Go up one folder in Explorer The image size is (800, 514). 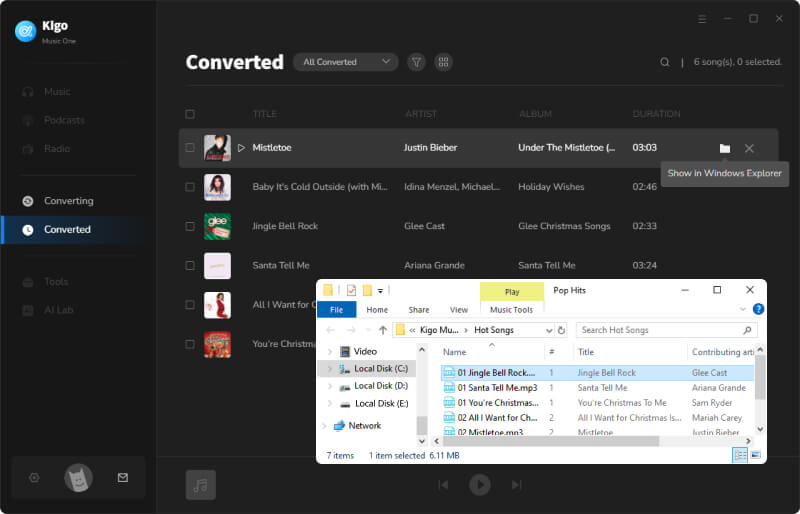[x=383, y=330]
